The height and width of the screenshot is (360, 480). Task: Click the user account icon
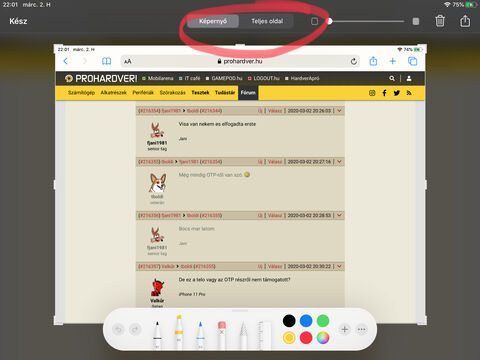click(409, 79)
